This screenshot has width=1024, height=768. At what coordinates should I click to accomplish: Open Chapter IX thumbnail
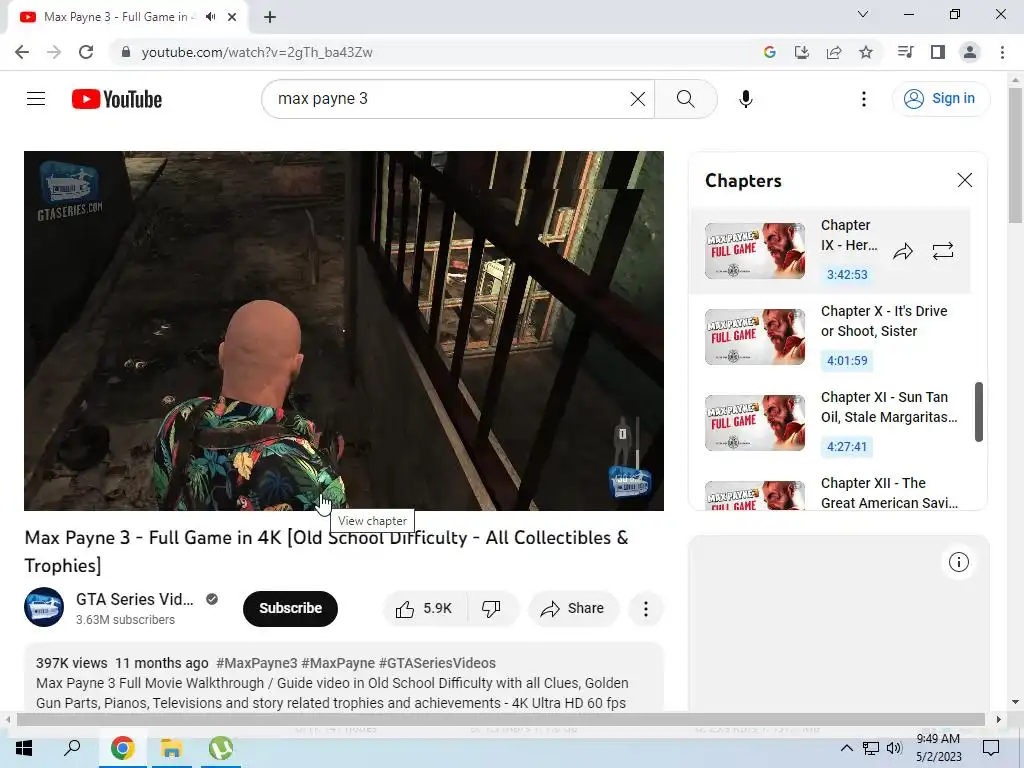pyautogui.click(x=755, y=251)
